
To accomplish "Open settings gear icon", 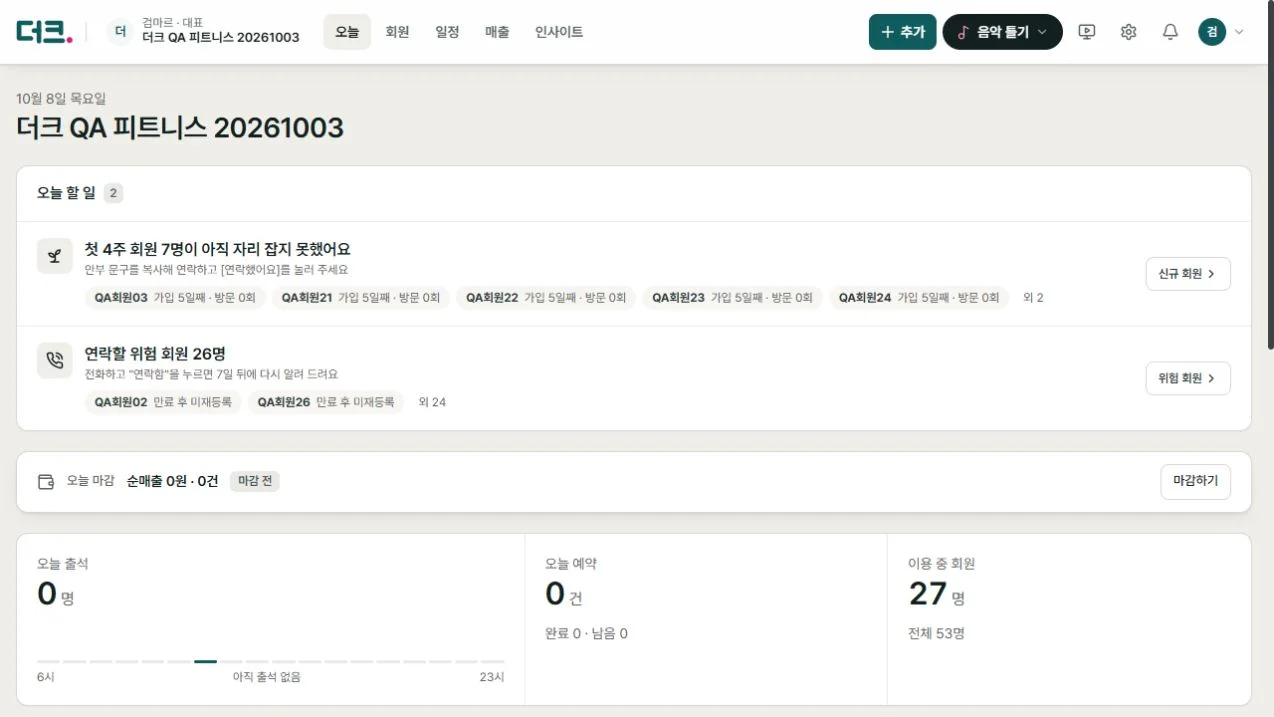I will [x=1129, y=32].
